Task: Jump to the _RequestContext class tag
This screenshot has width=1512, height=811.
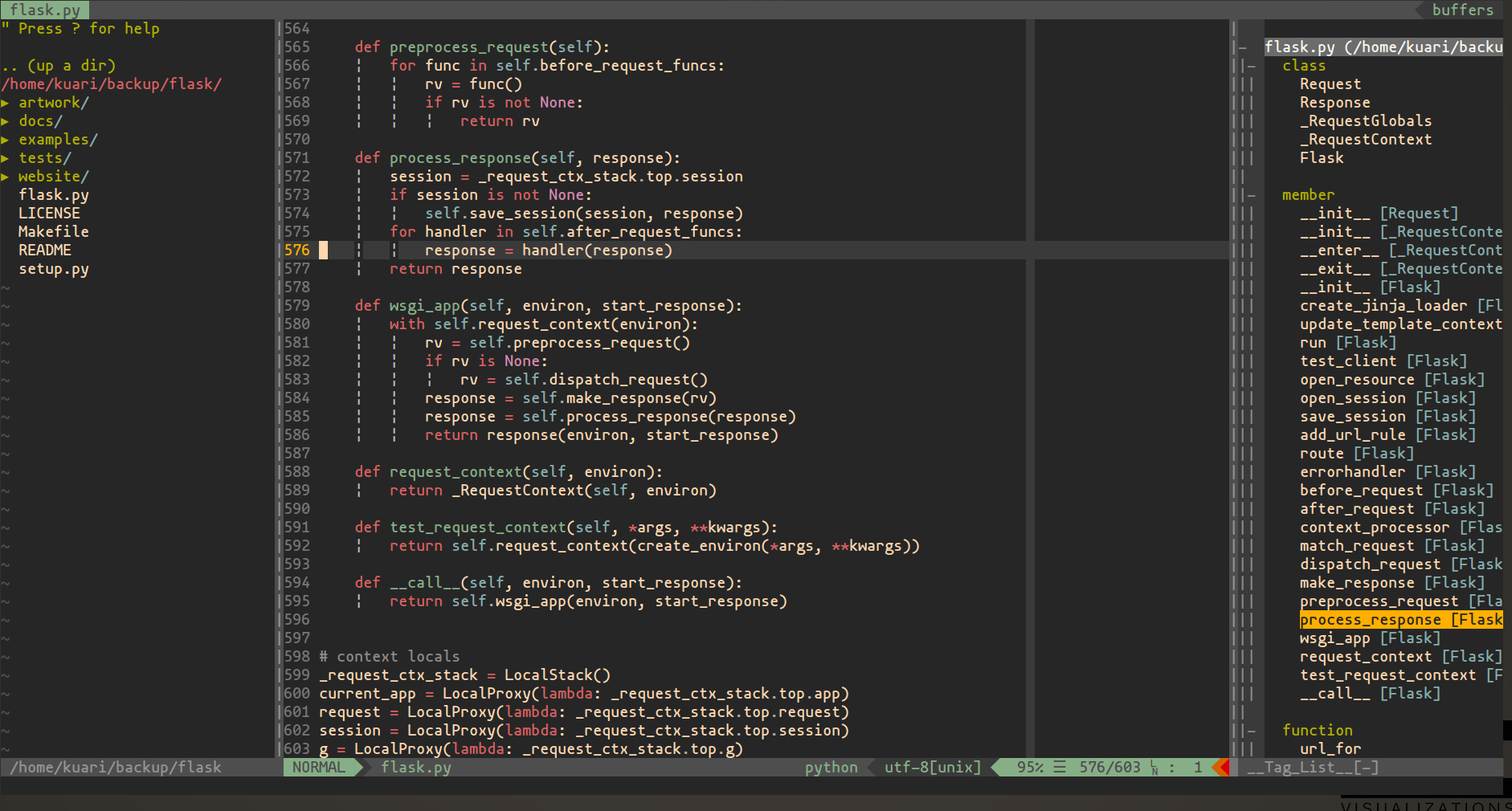Action: click(1366, 140)
